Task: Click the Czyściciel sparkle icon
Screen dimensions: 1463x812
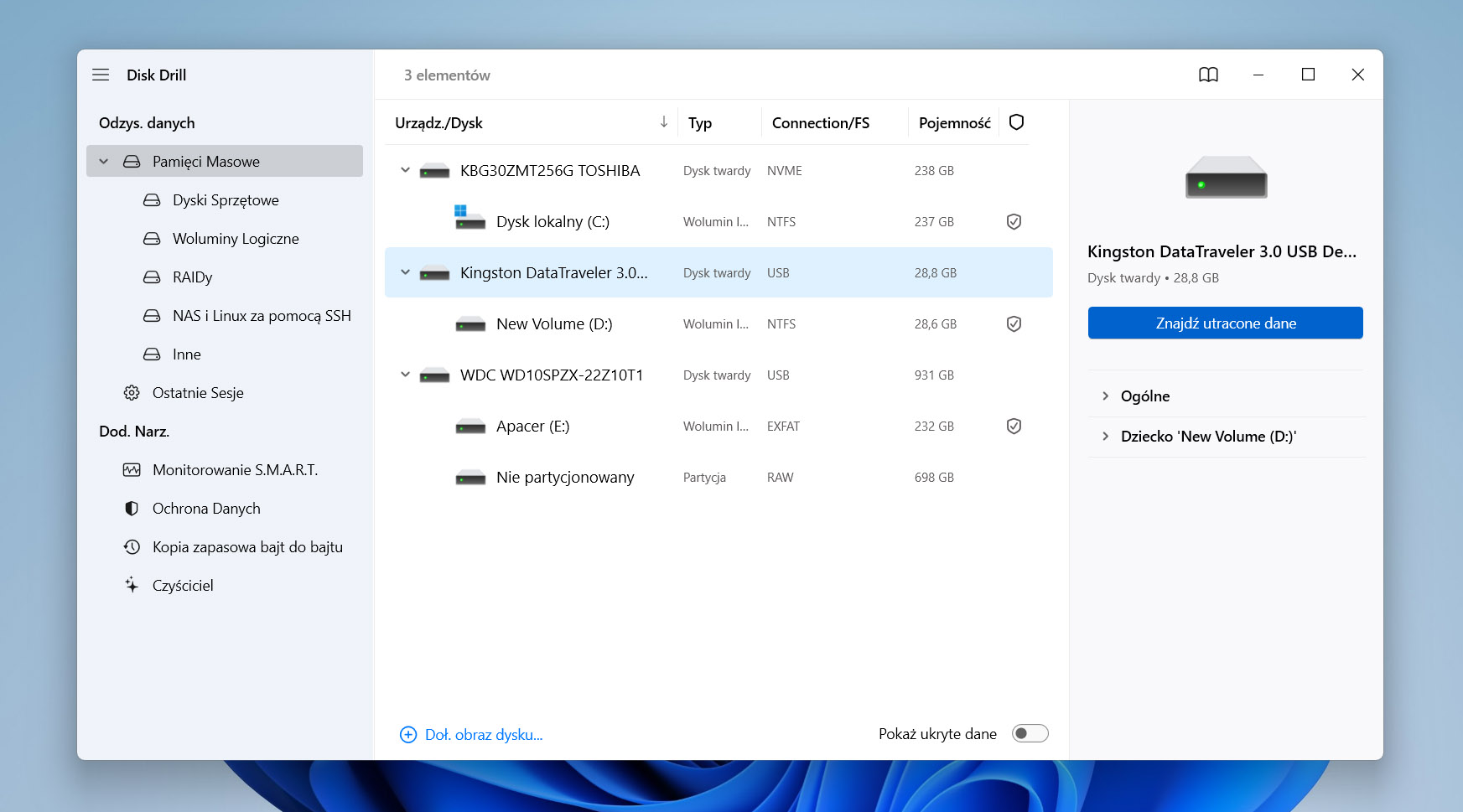Action: 132,585
